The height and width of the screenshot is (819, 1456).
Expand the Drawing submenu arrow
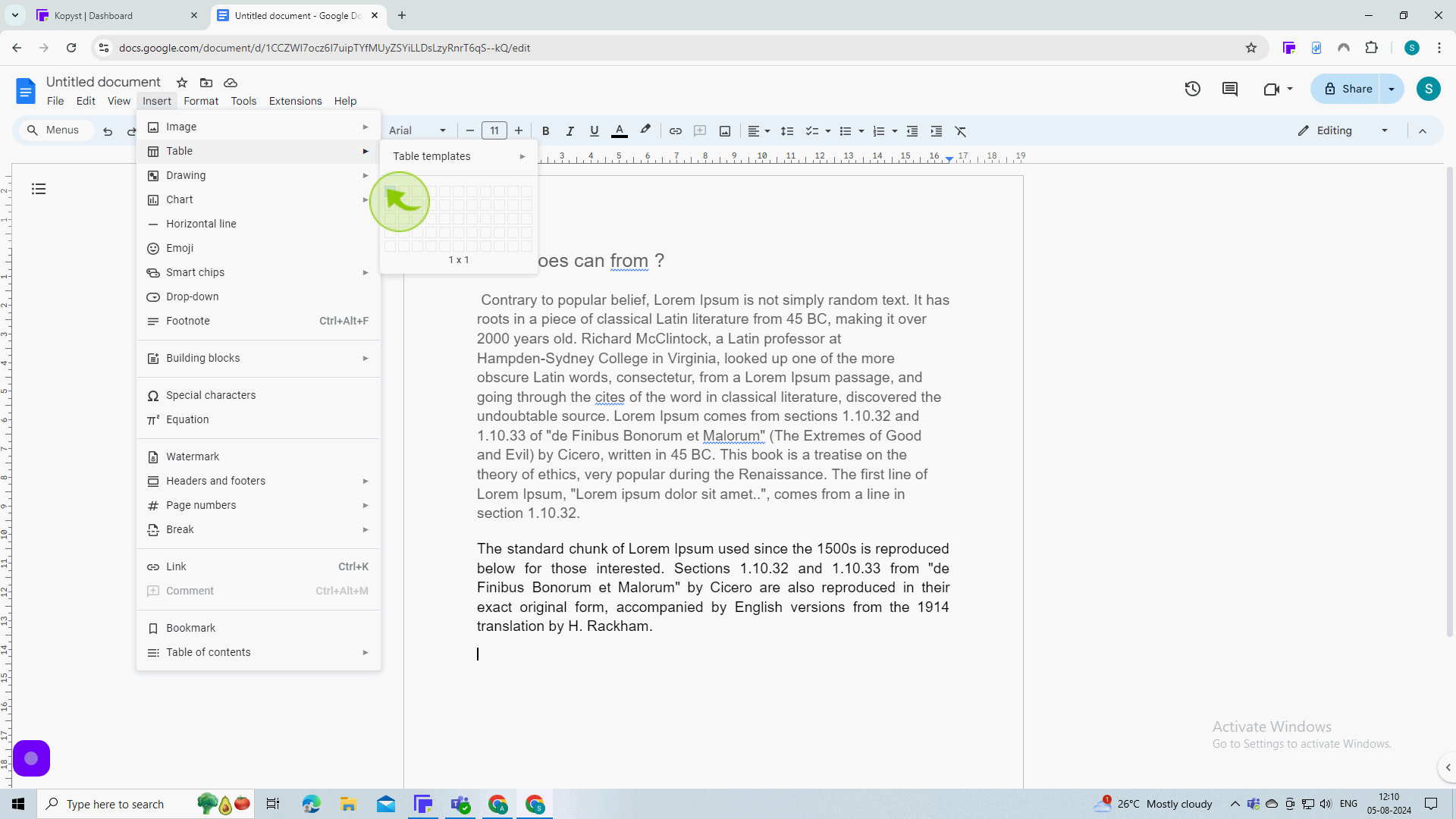click(x=366, y=175)
